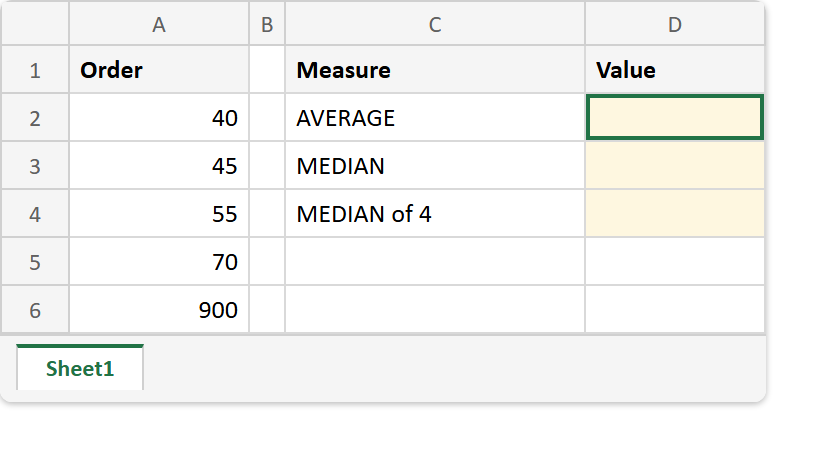
Task: Select empty cell D5
Action: click(x=674, y=262)
